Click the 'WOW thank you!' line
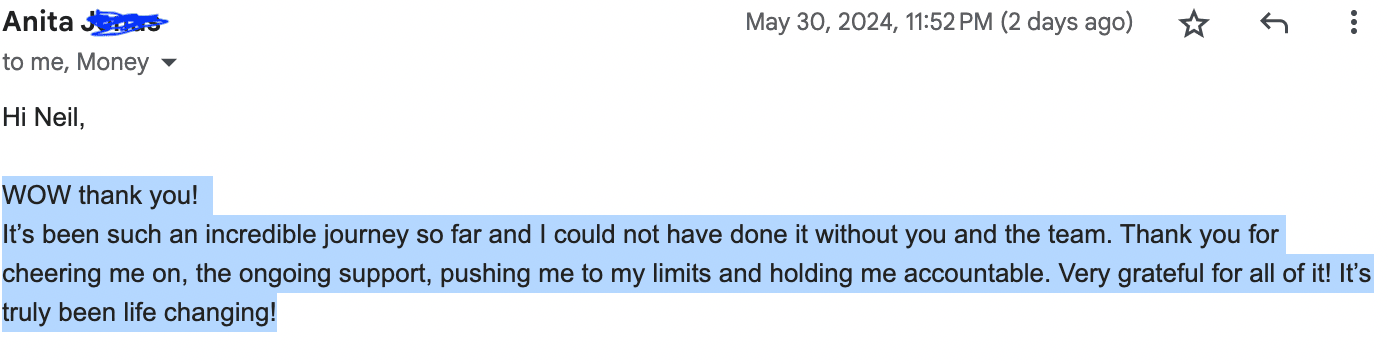The image size is (1388, 364). (100, 196)
